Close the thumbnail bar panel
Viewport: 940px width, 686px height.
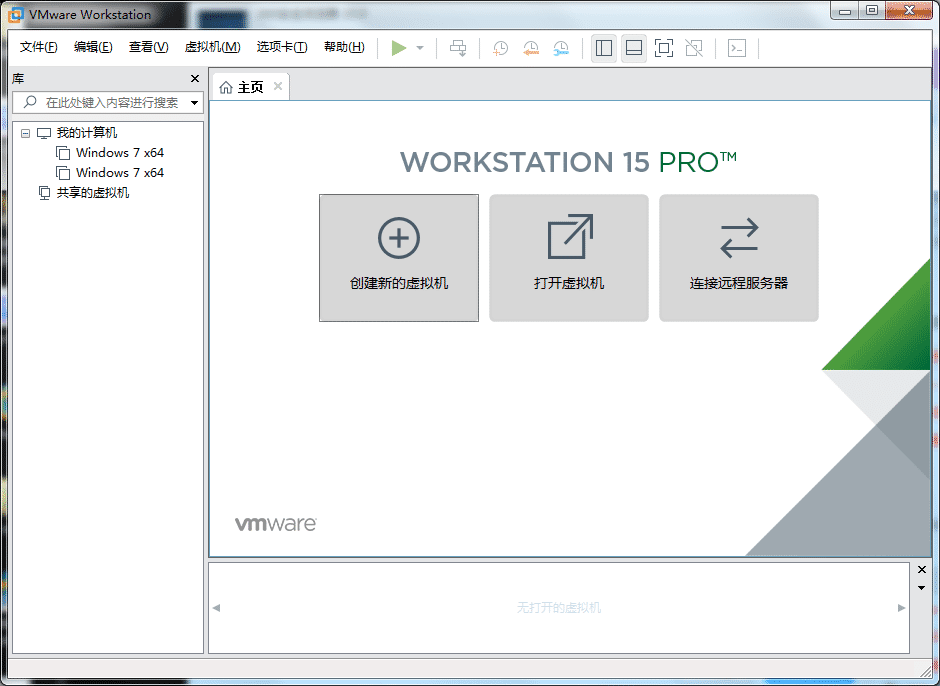pos(922,570)
